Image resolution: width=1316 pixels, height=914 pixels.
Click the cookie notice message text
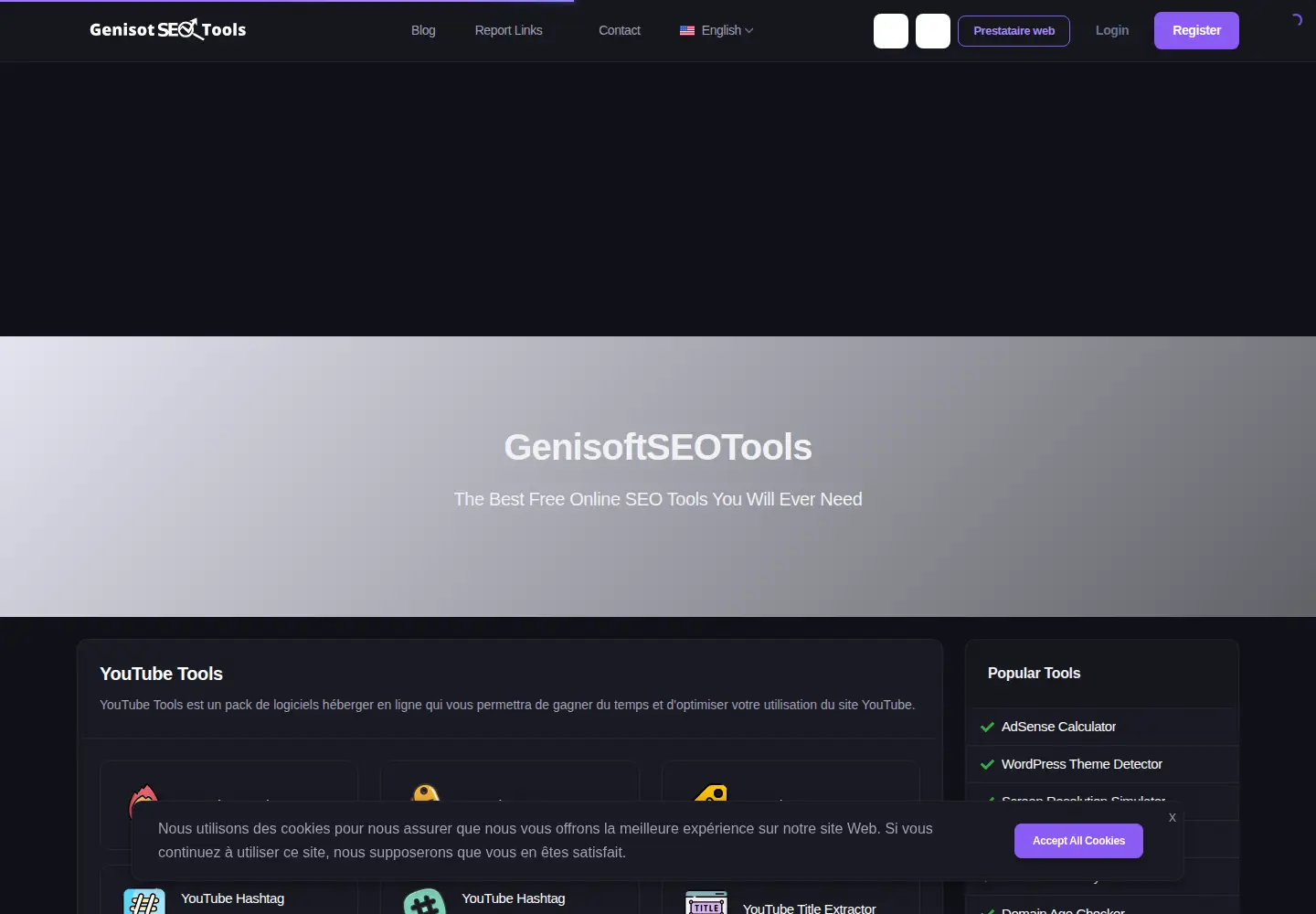tap(546, 840)
